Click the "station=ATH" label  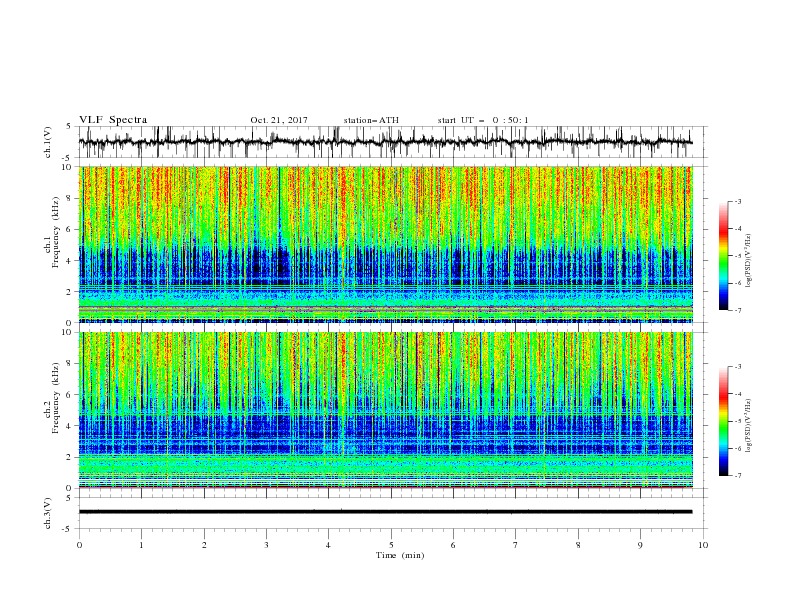pos(371,120)
